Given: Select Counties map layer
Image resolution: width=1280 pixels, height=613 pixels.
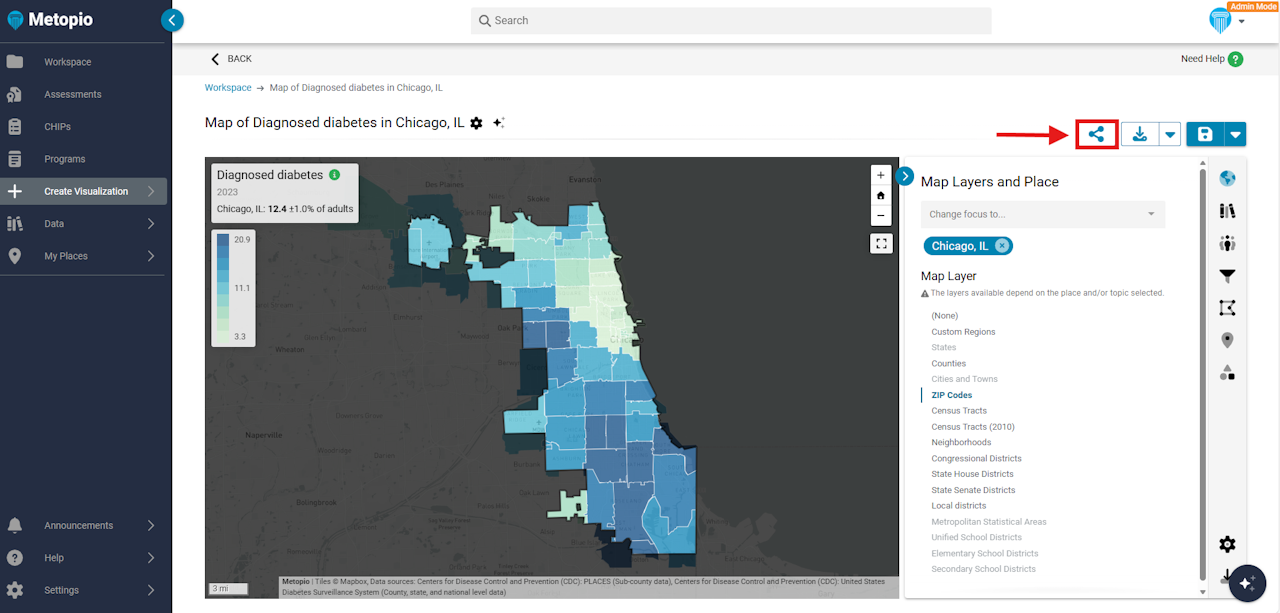Looking at the screenshot, I should pos(948,363).
